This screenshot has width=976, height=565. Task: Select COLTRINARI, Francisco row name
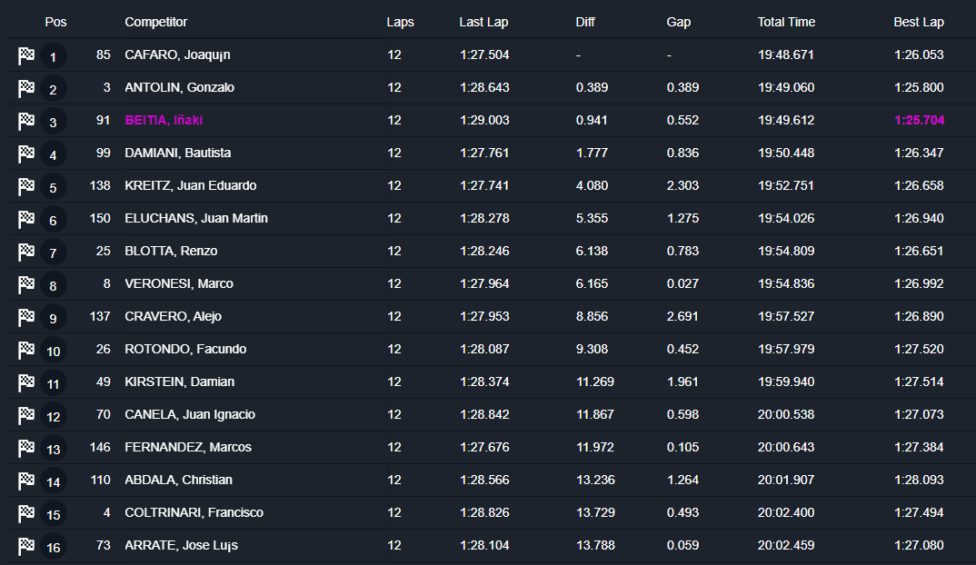click(194, 513)
